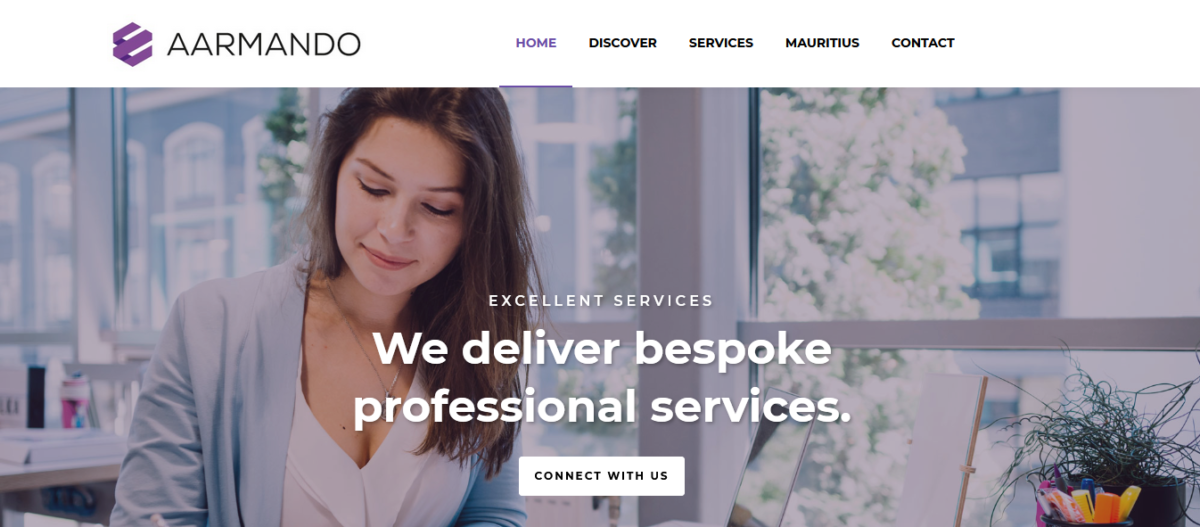Open the CONTACT page link
1200x527 pixels.
(923, 43)
